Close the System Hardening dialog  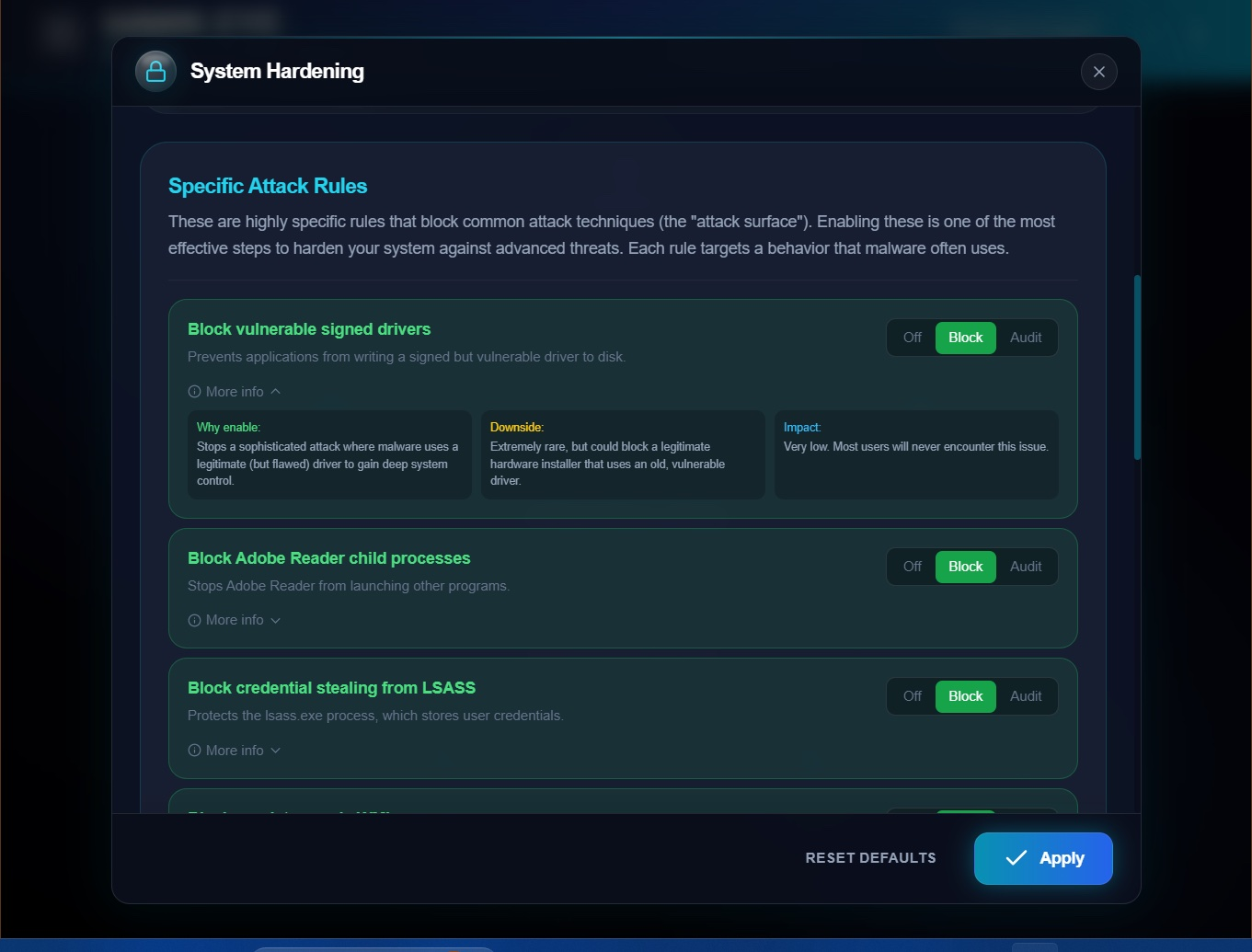click(1098, 72)
